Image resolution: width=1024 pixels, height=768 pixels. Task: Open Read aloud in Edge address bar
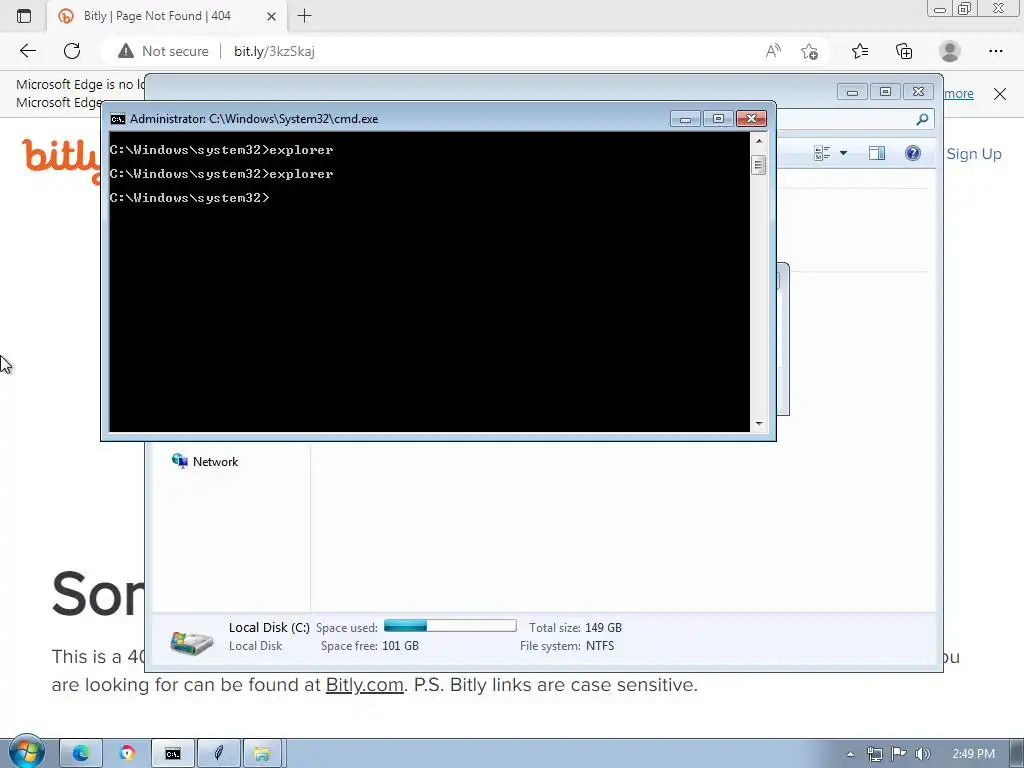tap(773, 51)
